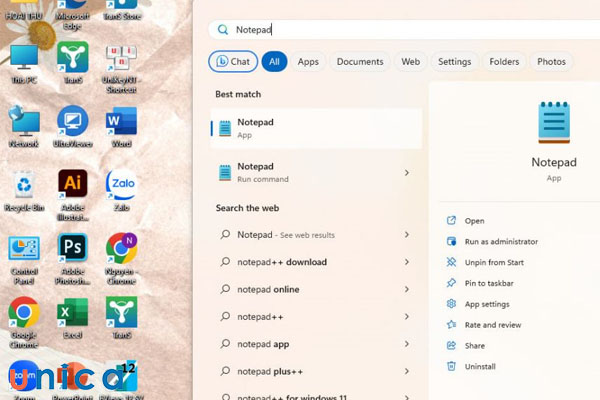Image resolution: width=600 pixels, height=400 pixels.
Task: Switch to the Folders filter tab
Action: [x=504, y=61]
